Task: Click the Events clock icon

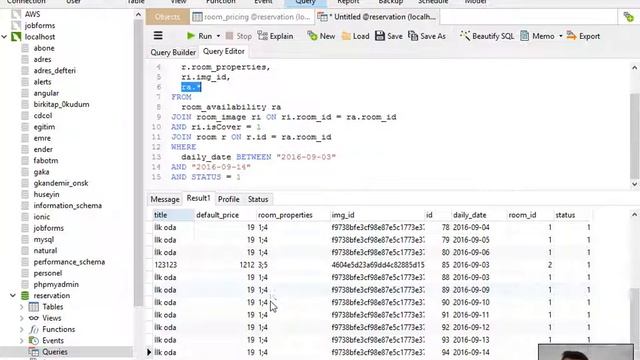Action: [x=33, y=340]
